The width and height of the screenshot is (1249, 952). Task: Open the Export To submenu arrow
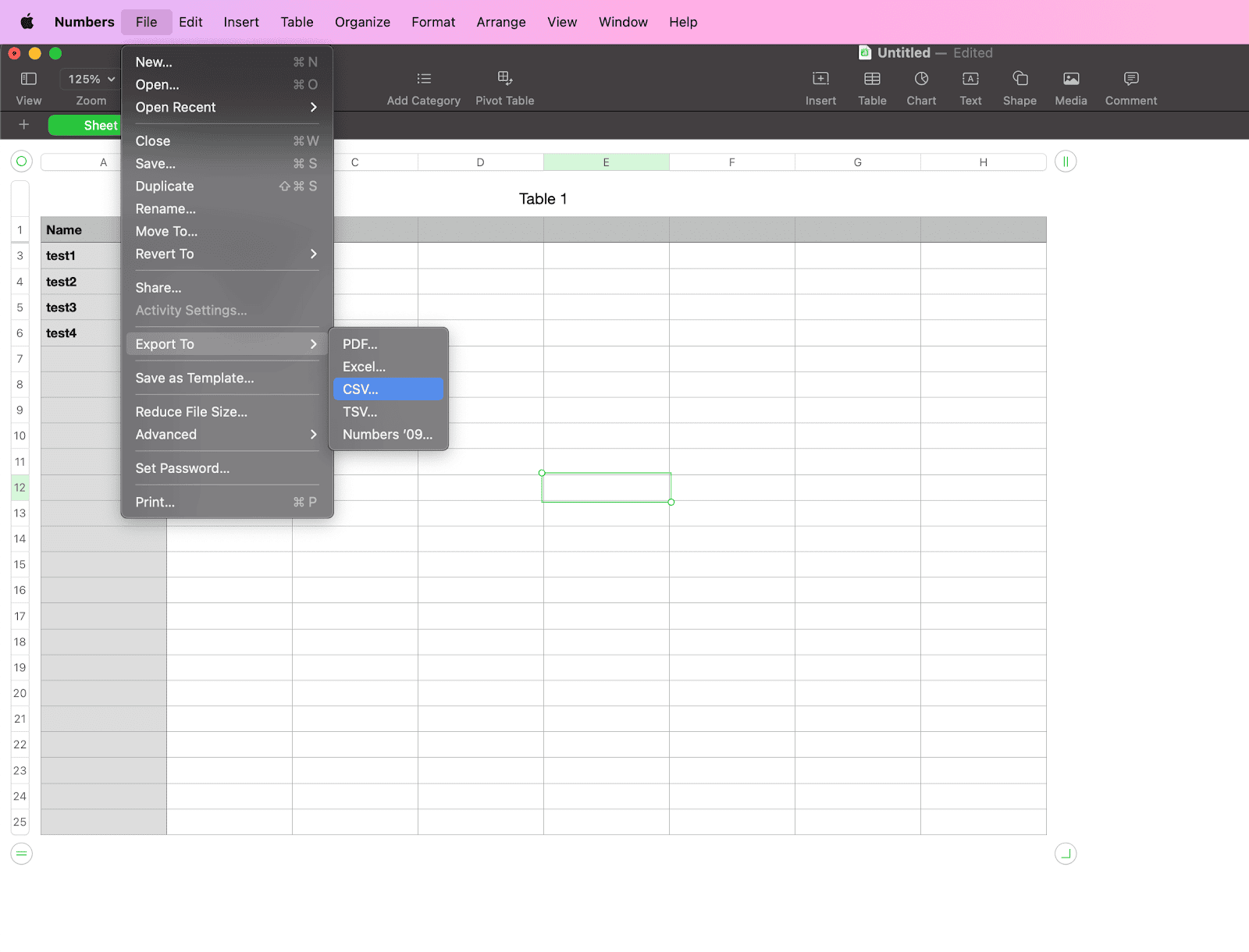pyautogui.click(x=313, y=343)
